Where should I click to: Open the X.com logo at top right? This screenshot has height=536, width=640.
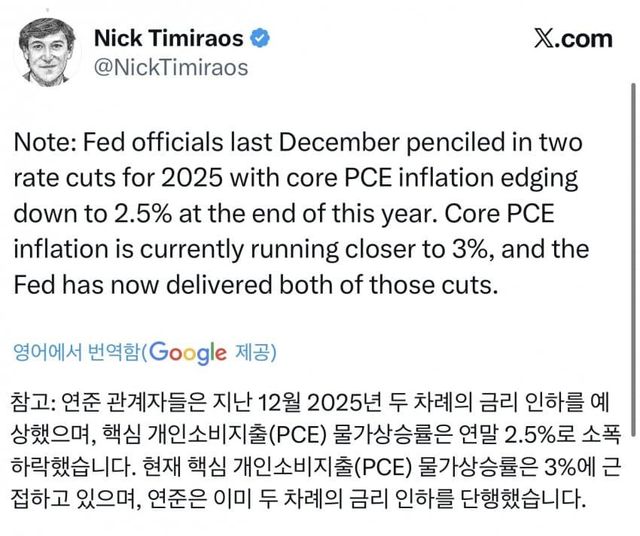point(572,39)
